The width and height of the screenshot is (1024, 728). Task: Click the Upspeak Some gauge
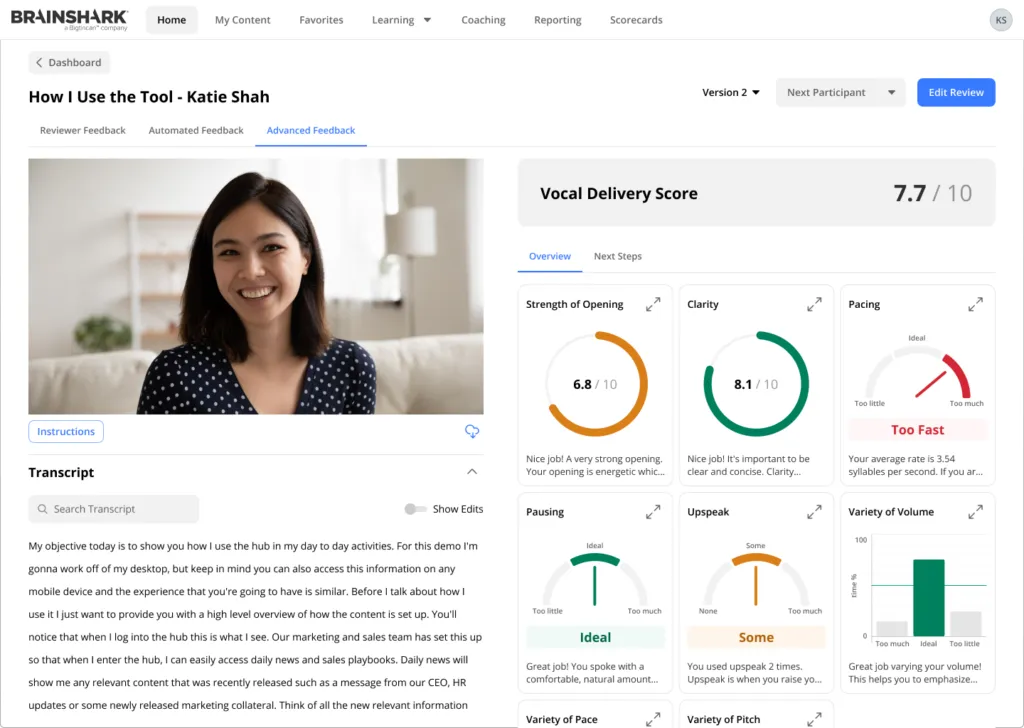756,580
